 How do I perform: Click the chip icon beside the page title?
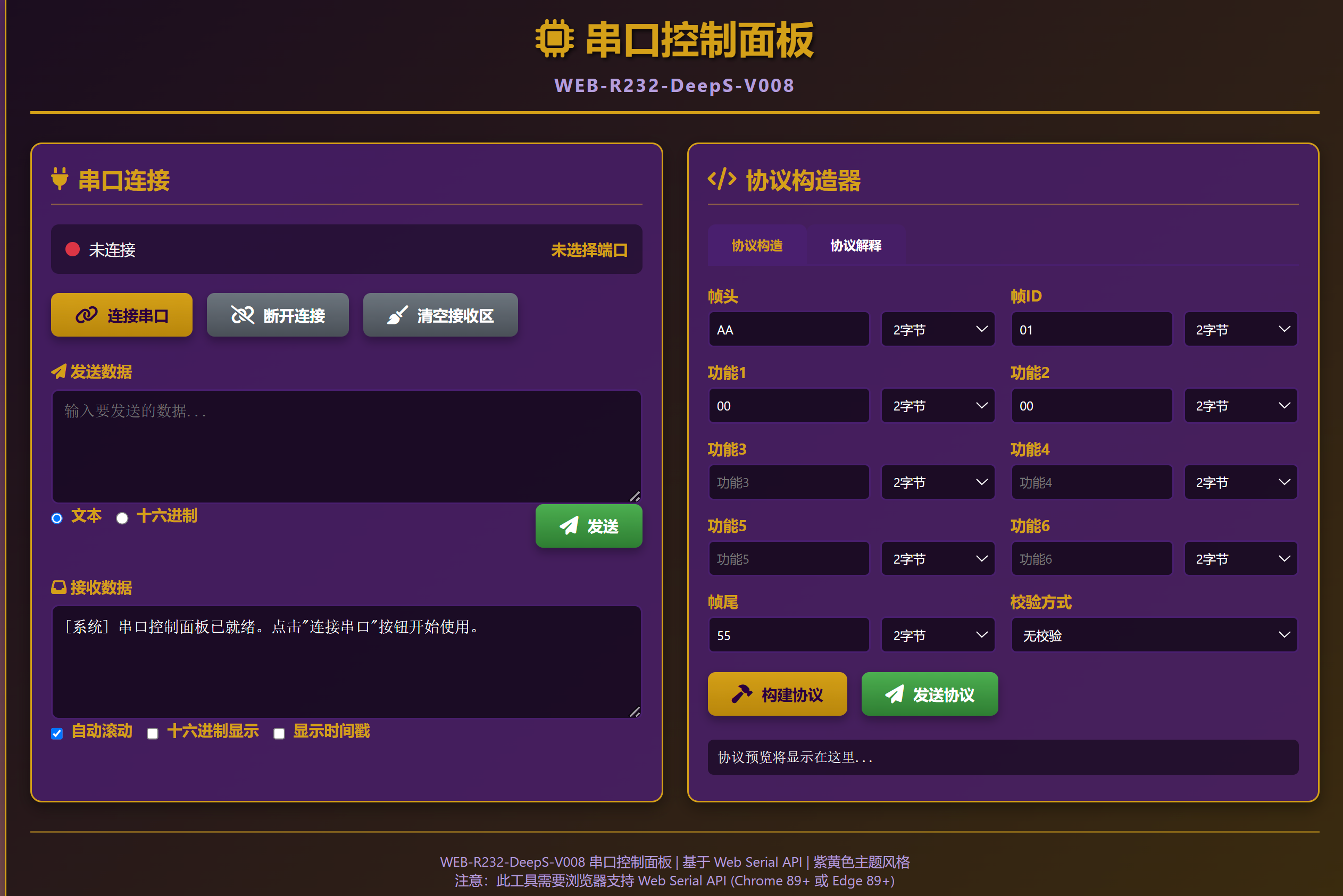click(554, 39)
